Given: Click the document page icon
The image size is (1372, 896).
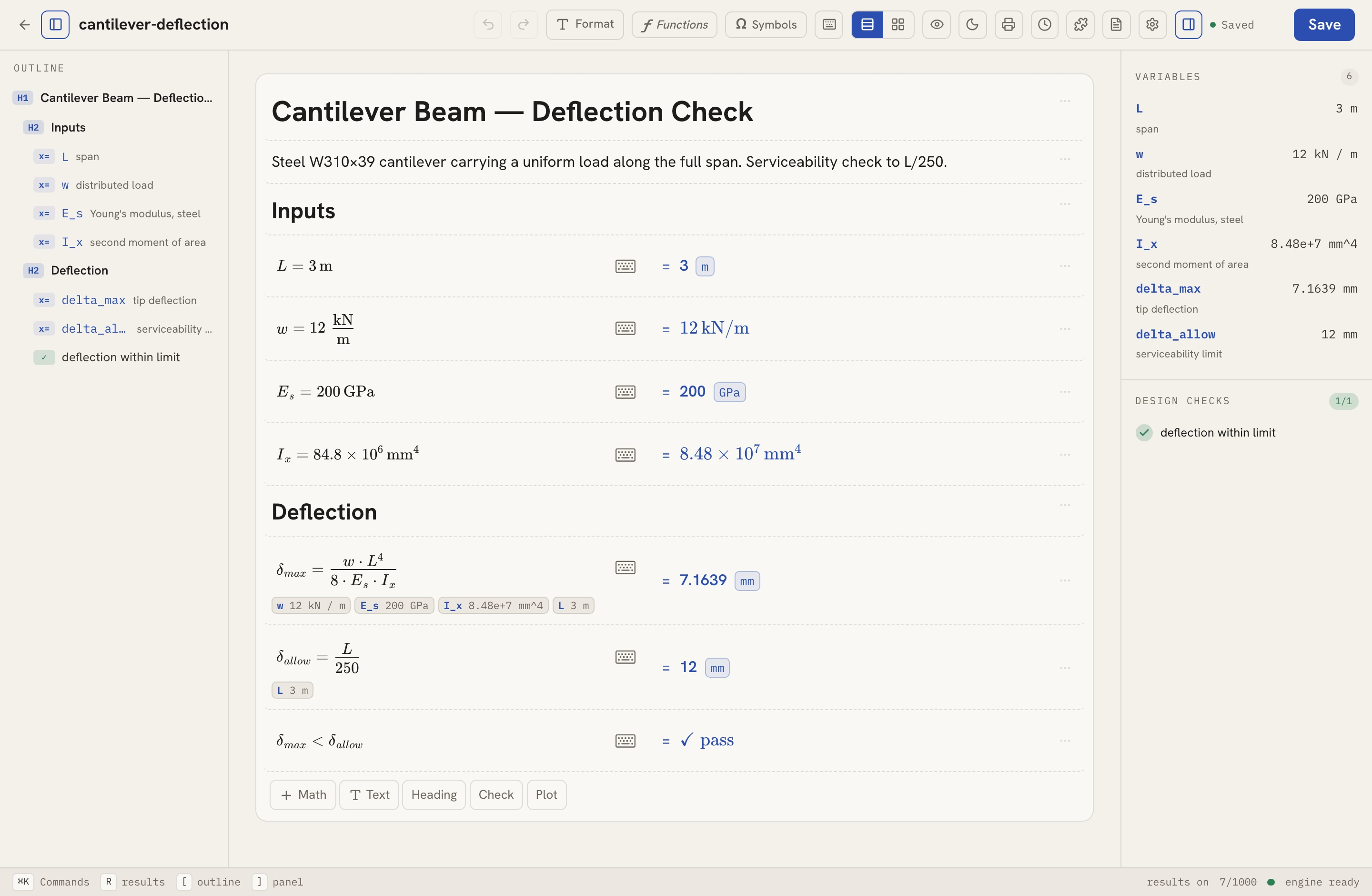Looking at the screenshot, I should 1116,25.
